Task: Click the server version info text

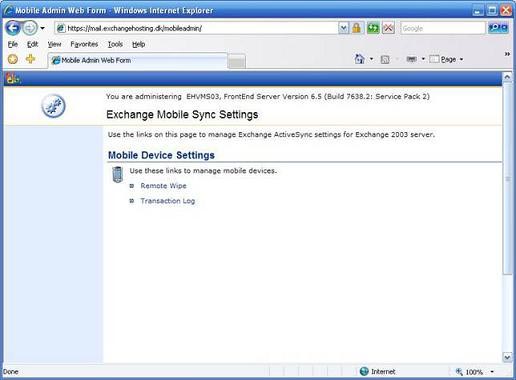Action: coord(268,97)
